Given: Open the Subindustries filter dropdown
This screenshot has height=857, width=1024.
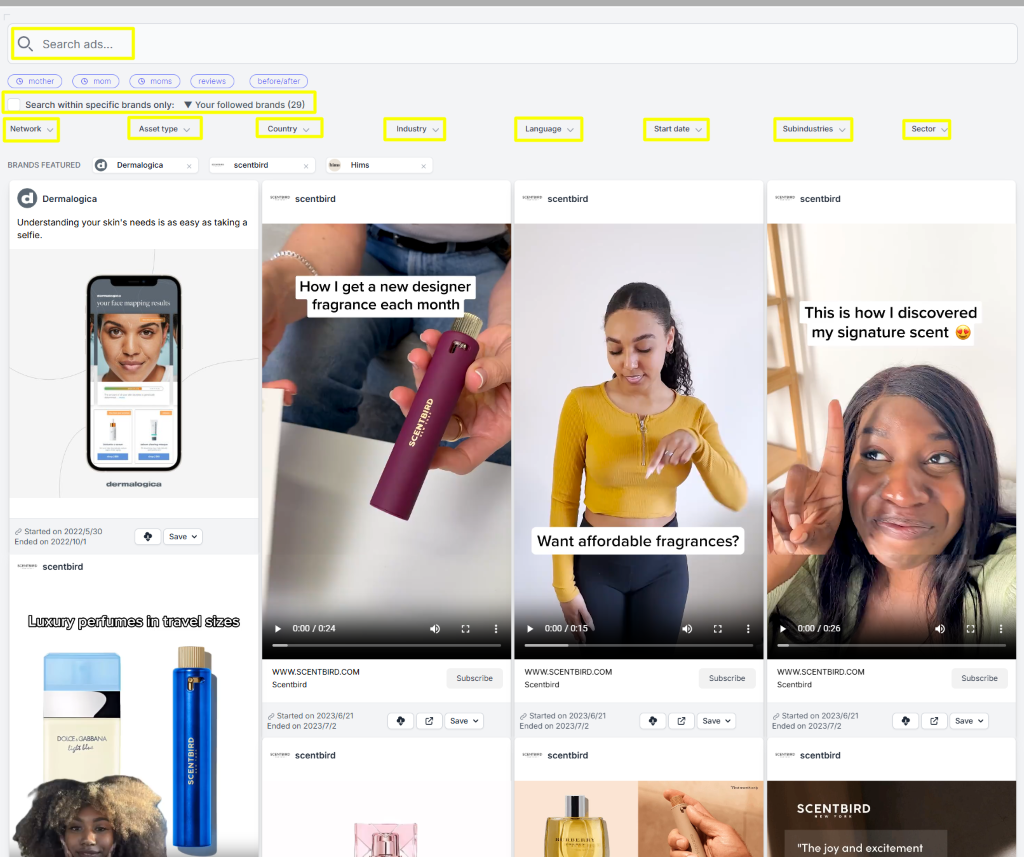Looking at the screenshot, I should [813, 129].
